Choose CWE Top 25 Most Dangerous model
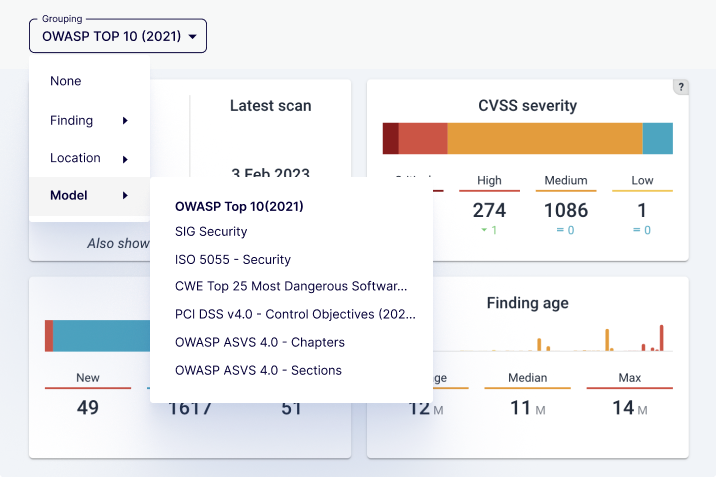716x477 pixels. coord(291,286)
